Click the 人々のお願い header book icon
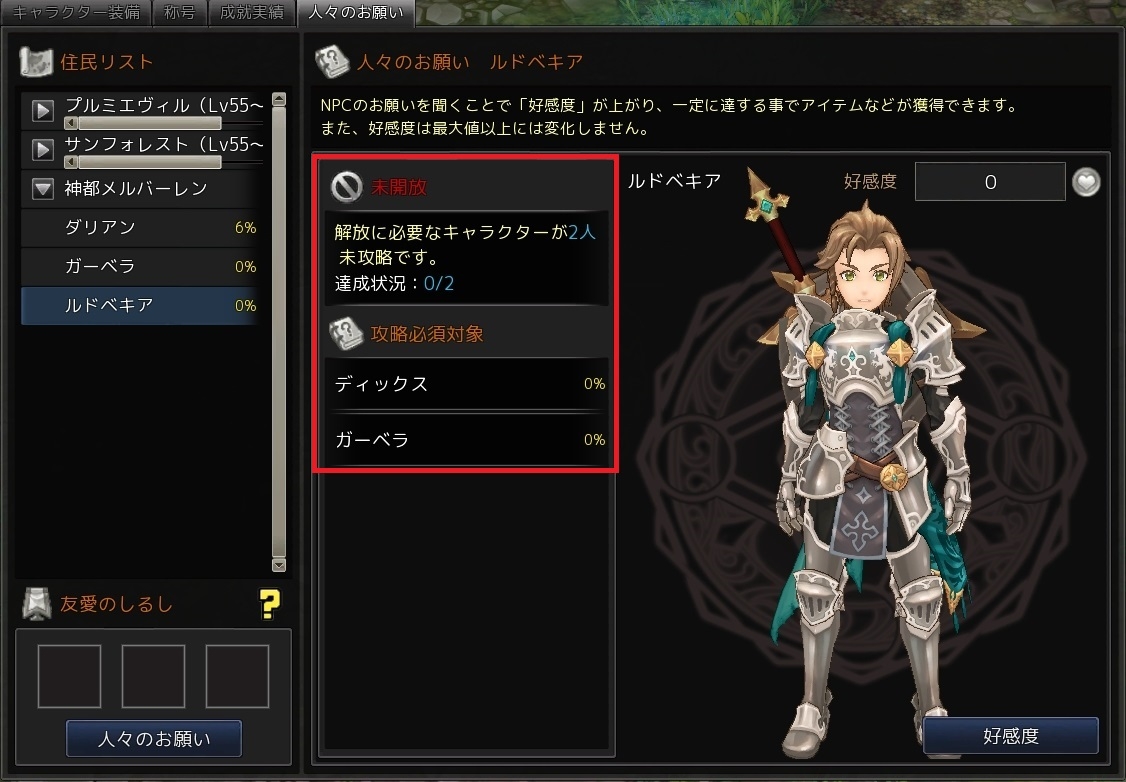Viewport: 1126px width, 782px height. pos(332,62)
